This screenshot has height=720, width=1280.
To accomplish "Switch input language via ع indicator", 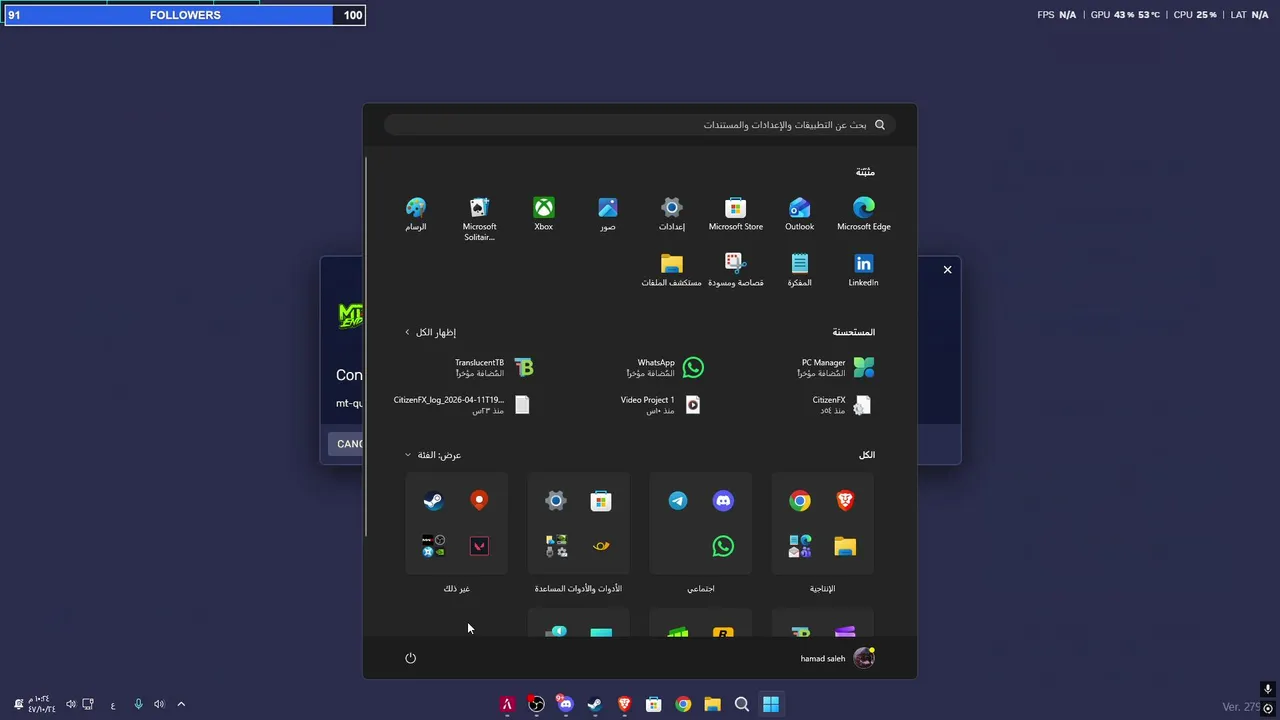I will [x=113, y=704].
